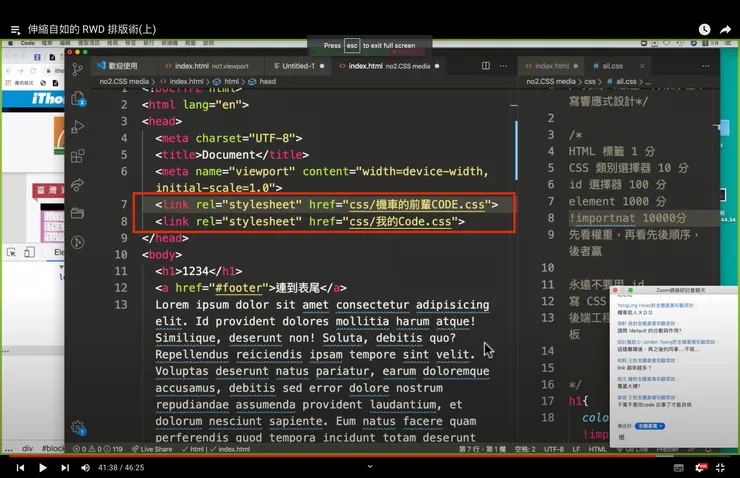
Task: Click the HTML language mode status item
Action: tap(597, 449)
